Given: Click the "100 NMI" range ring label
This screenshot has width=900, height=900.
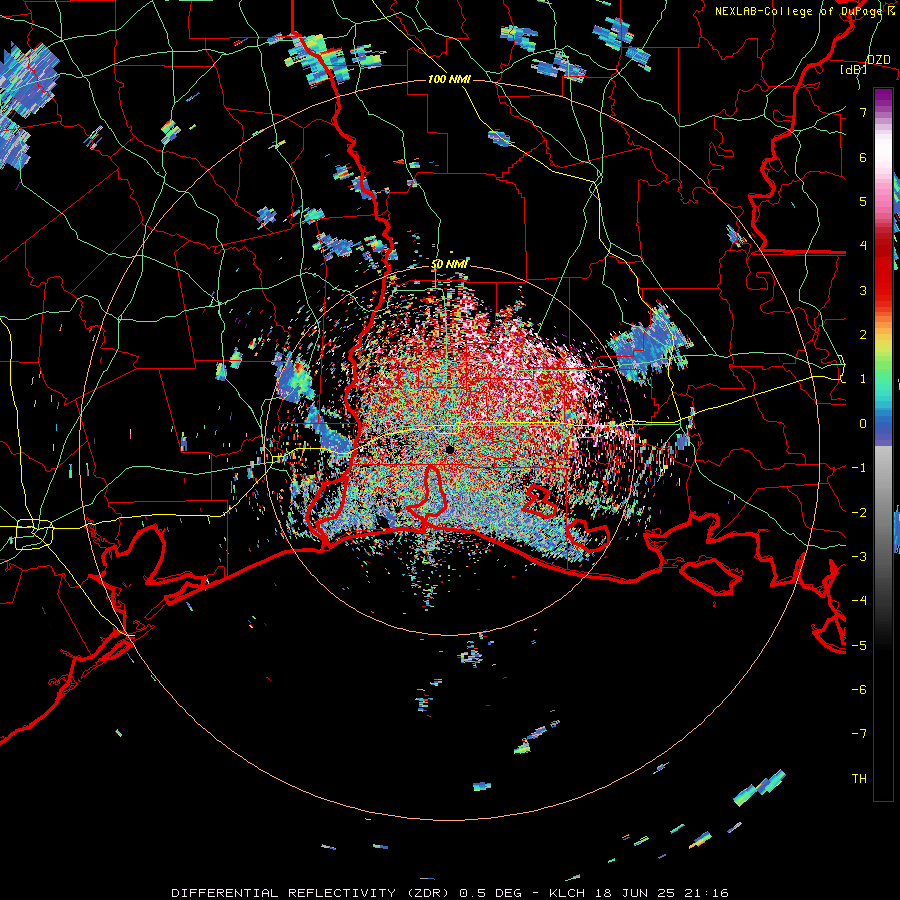Looking at the screenshot, I should coord(449,79).
